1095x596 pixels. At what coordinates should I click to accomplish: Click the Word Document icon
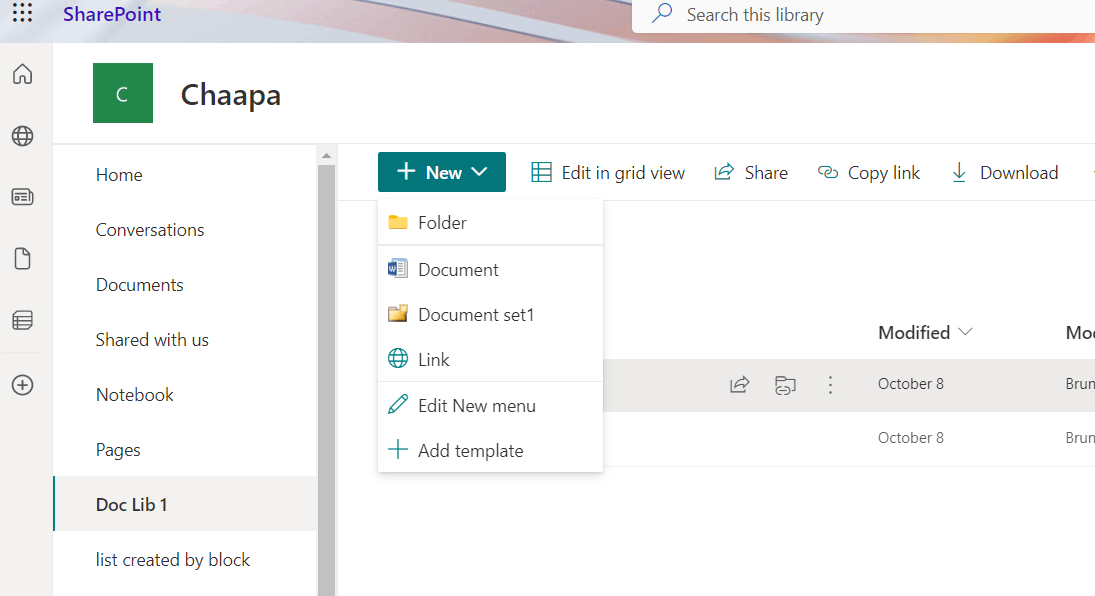pos(398,268)
